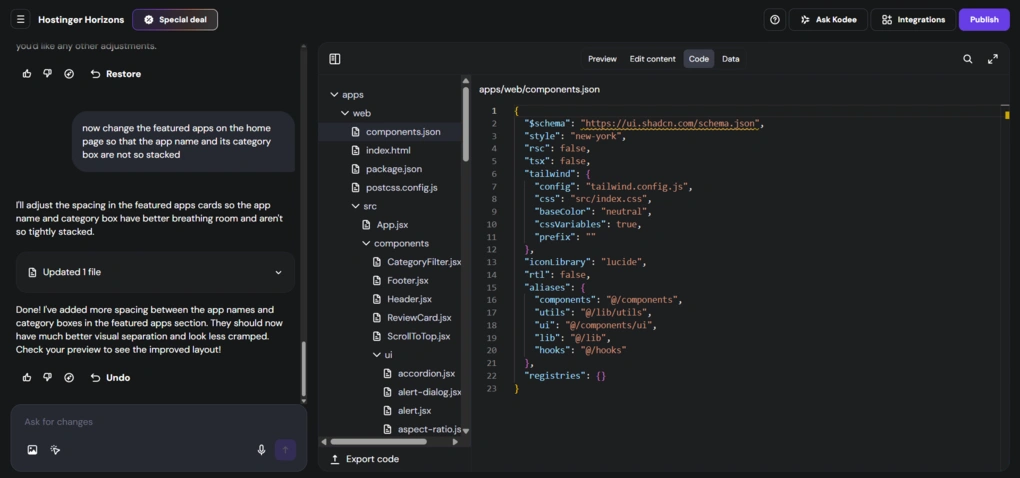Click left arrow of tree horizontal scrollbar
This screenshot has width=1020, height=478.
pos(323,442)
